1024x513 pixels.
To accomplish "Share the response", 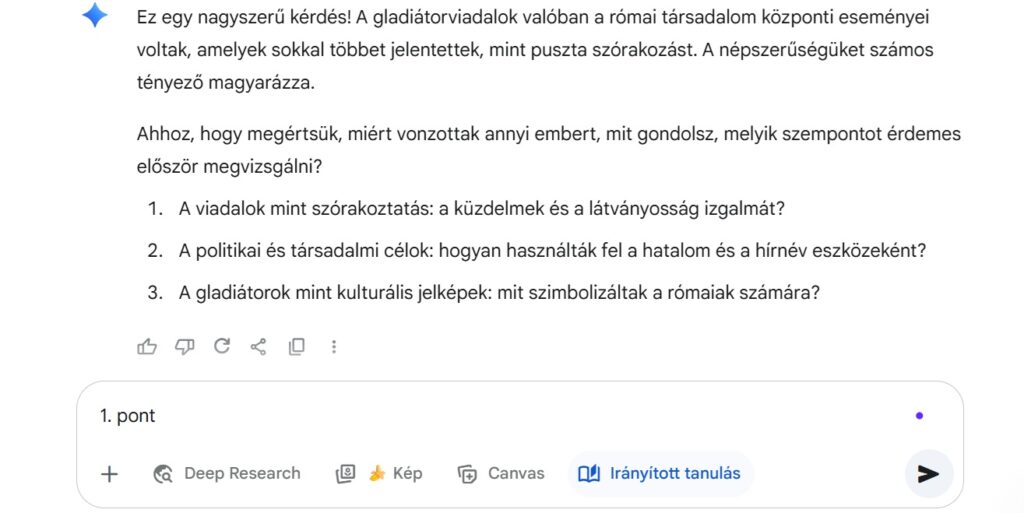I will click(x=259, y=346).
